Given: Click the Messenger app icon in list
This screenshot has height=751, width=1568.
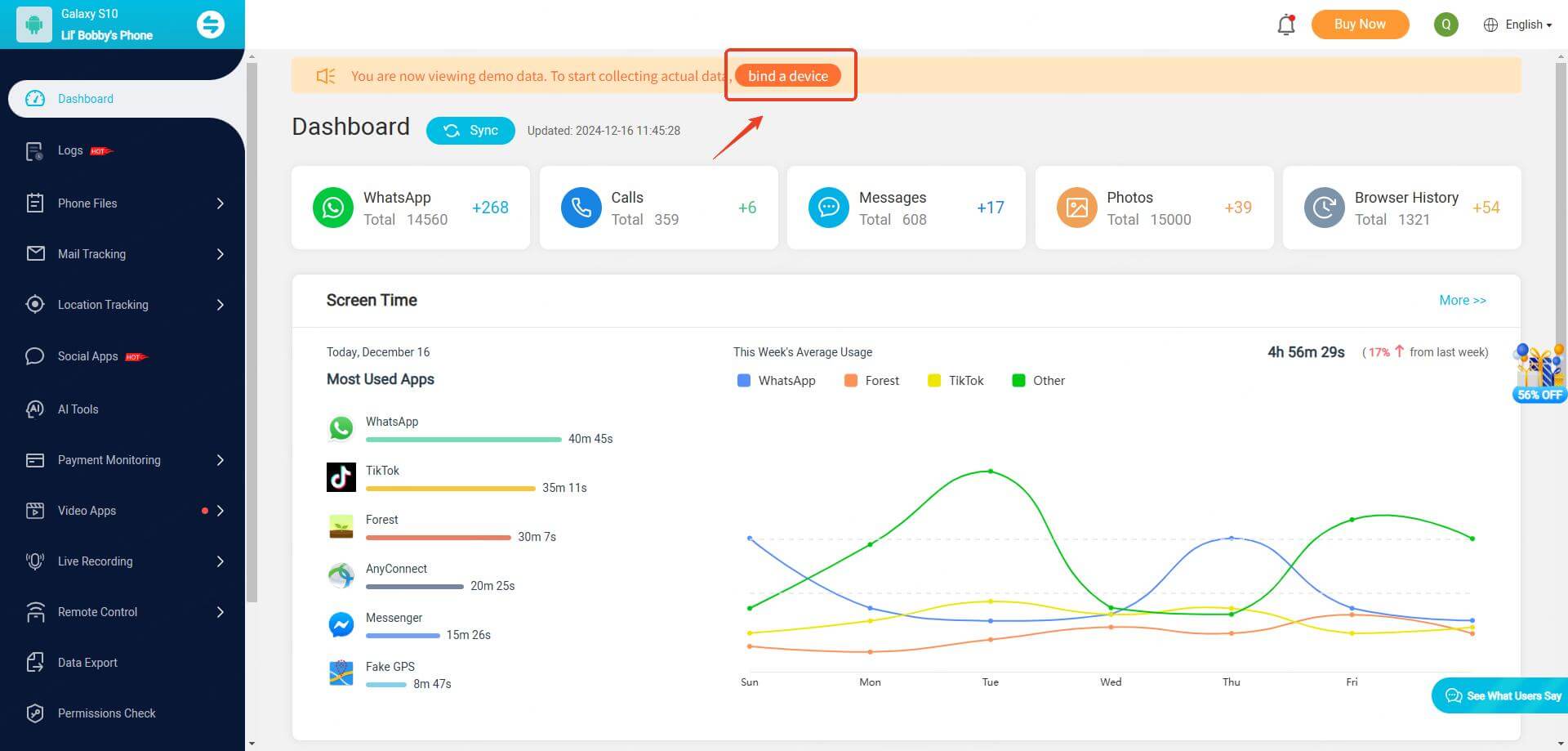Looking at the screenshot, I should [x=341, y=625].
